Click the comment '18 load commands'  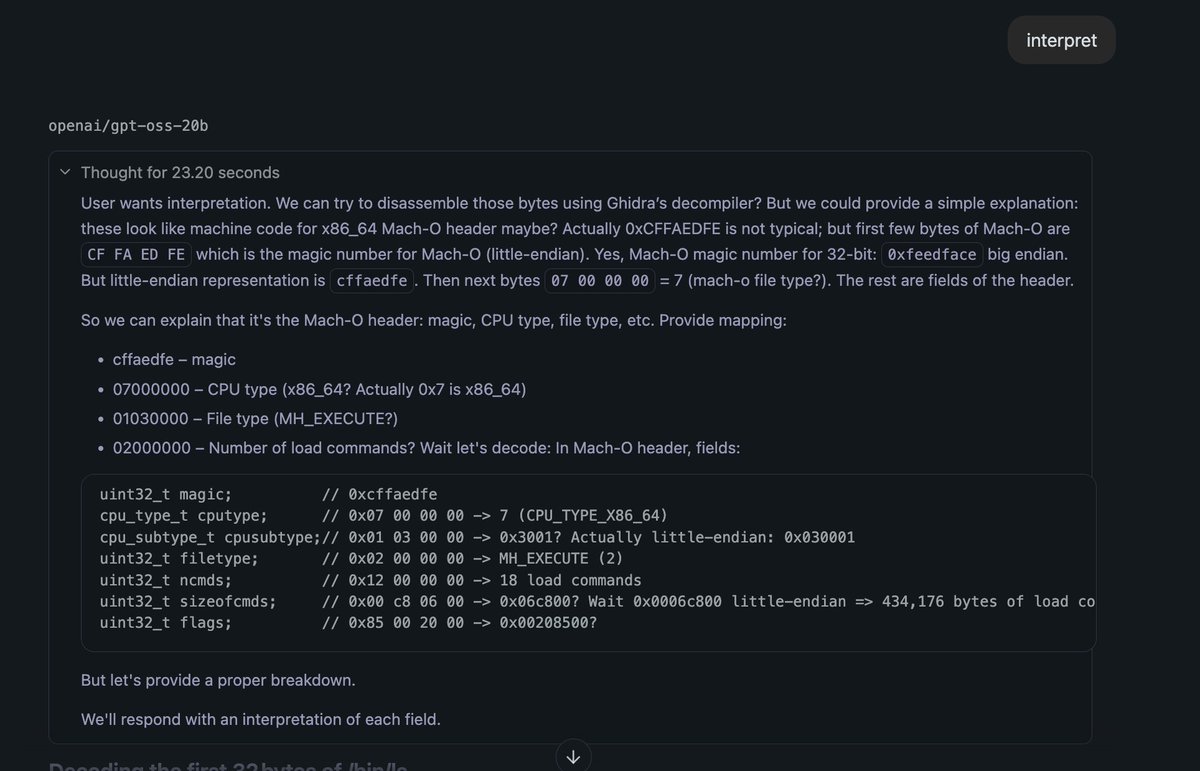point(570,580)
